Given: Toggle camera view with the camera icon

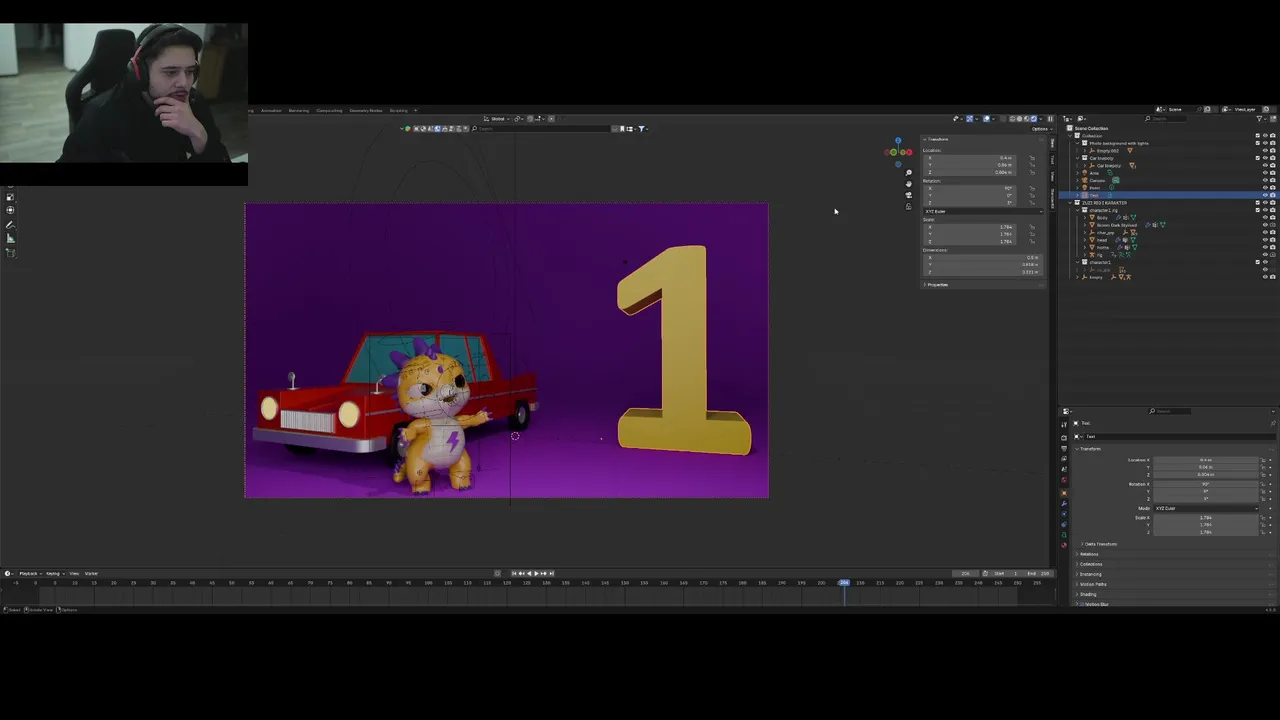Looking at the screenshot, I should point(909,195).
